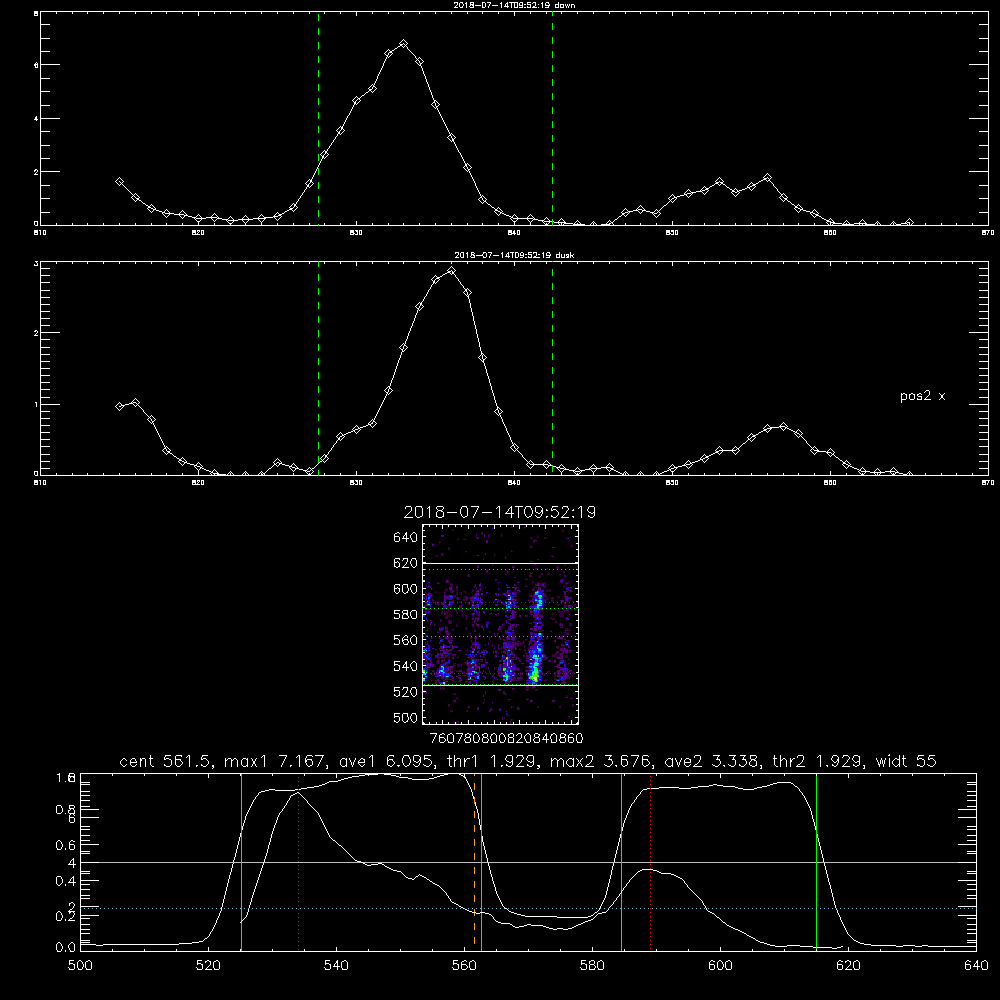Image resolution: width=1000 pixels, height=1000 pixels.
Task: Click the left green dashed line in dusk plot
Action: (x=318, y=368)
